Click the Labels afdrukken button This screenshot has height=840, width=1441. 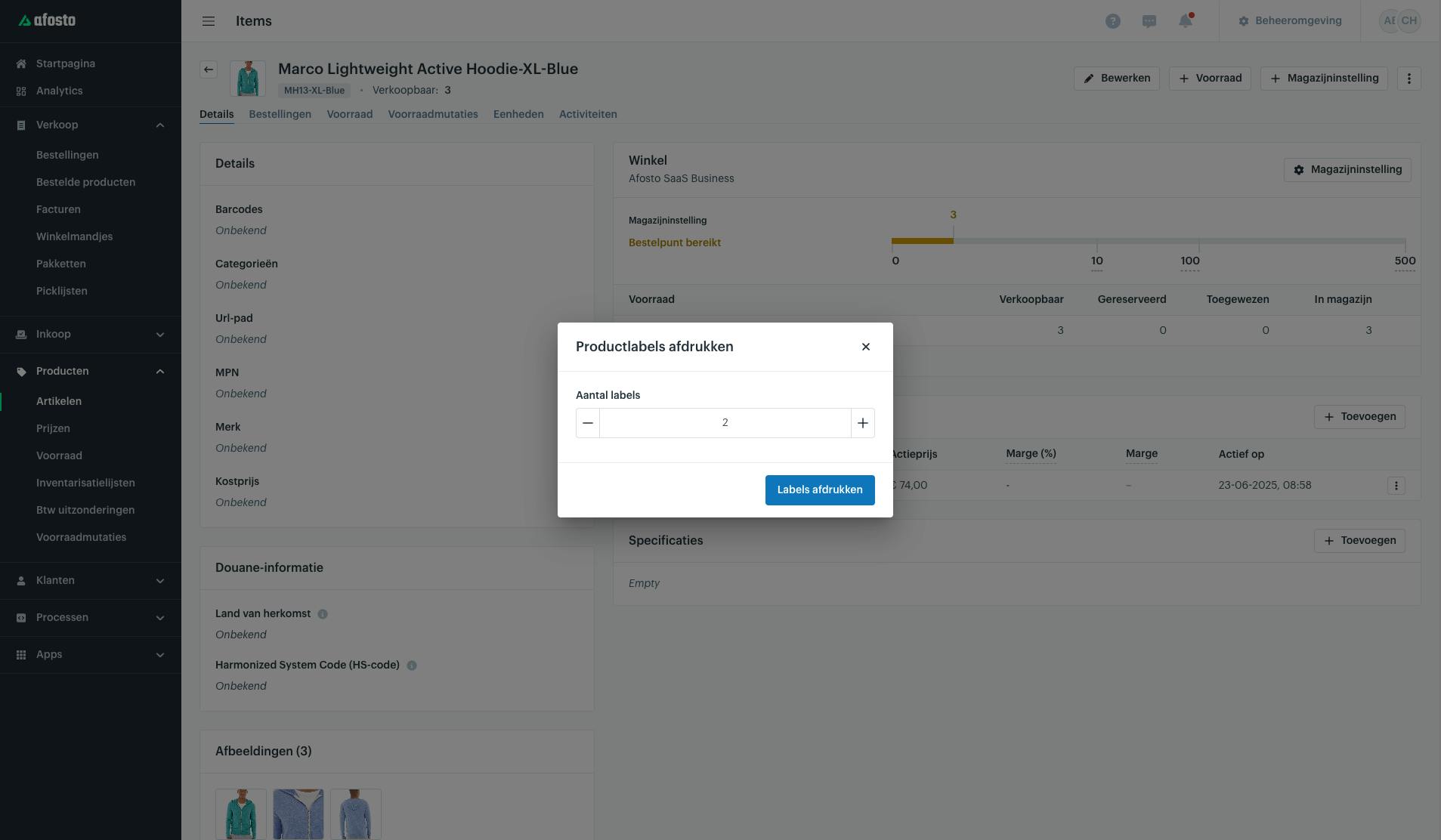pos(820,489)
